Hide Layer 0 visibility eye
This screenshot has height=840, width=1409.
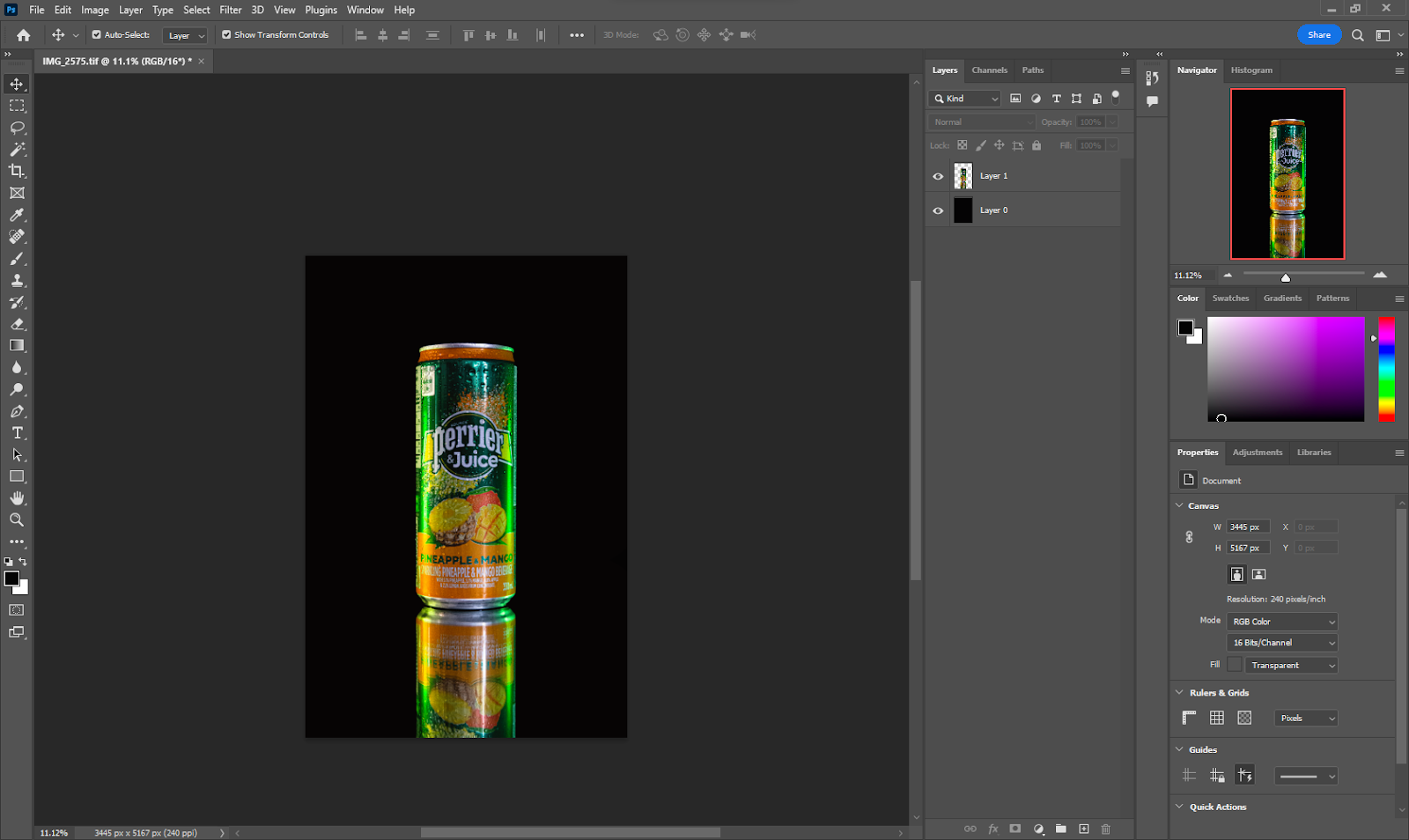[x=938, y=210]
